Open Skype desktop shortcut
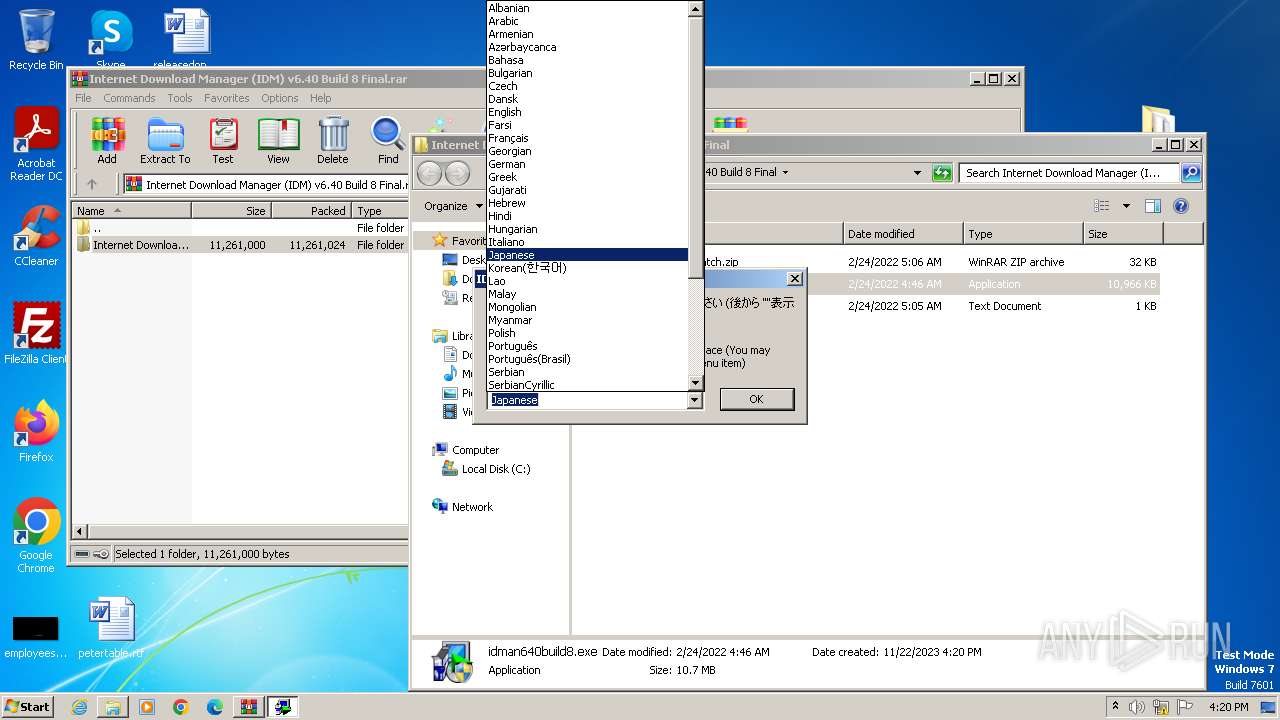The height and width of the screenshot is (720, 1280). pos(110,38)
